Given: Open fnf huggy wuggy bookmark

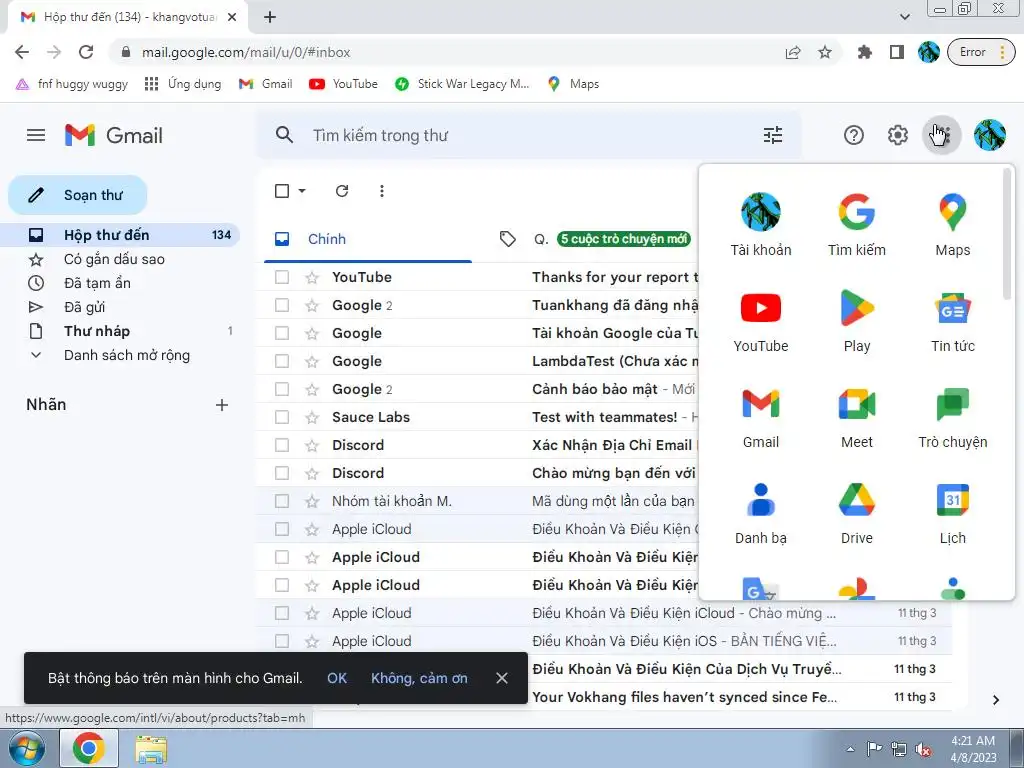Looking at the screenshot, I should point(72,84).
